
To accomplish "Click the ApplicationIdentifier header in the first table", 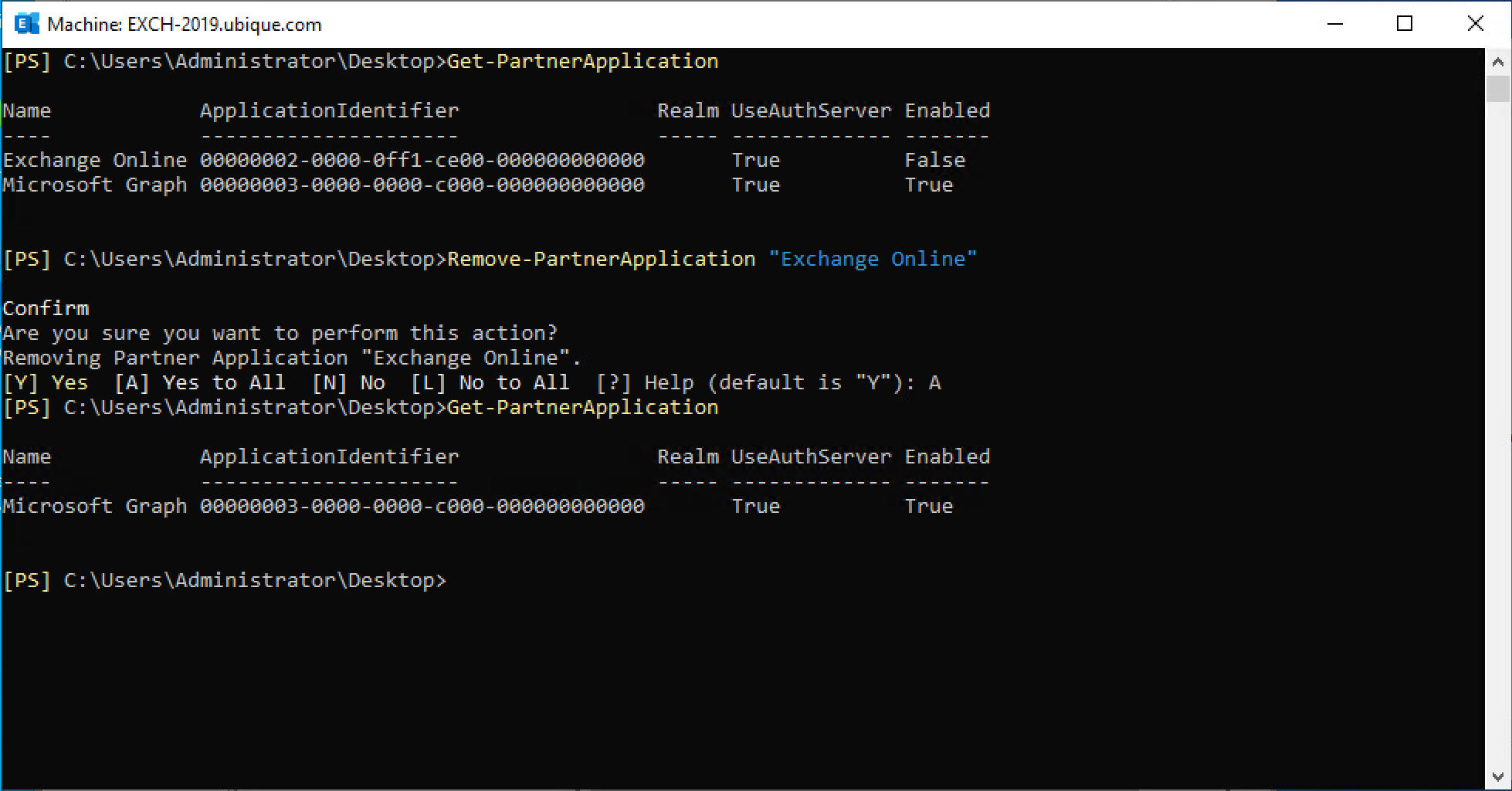I will tap(330, 111).
